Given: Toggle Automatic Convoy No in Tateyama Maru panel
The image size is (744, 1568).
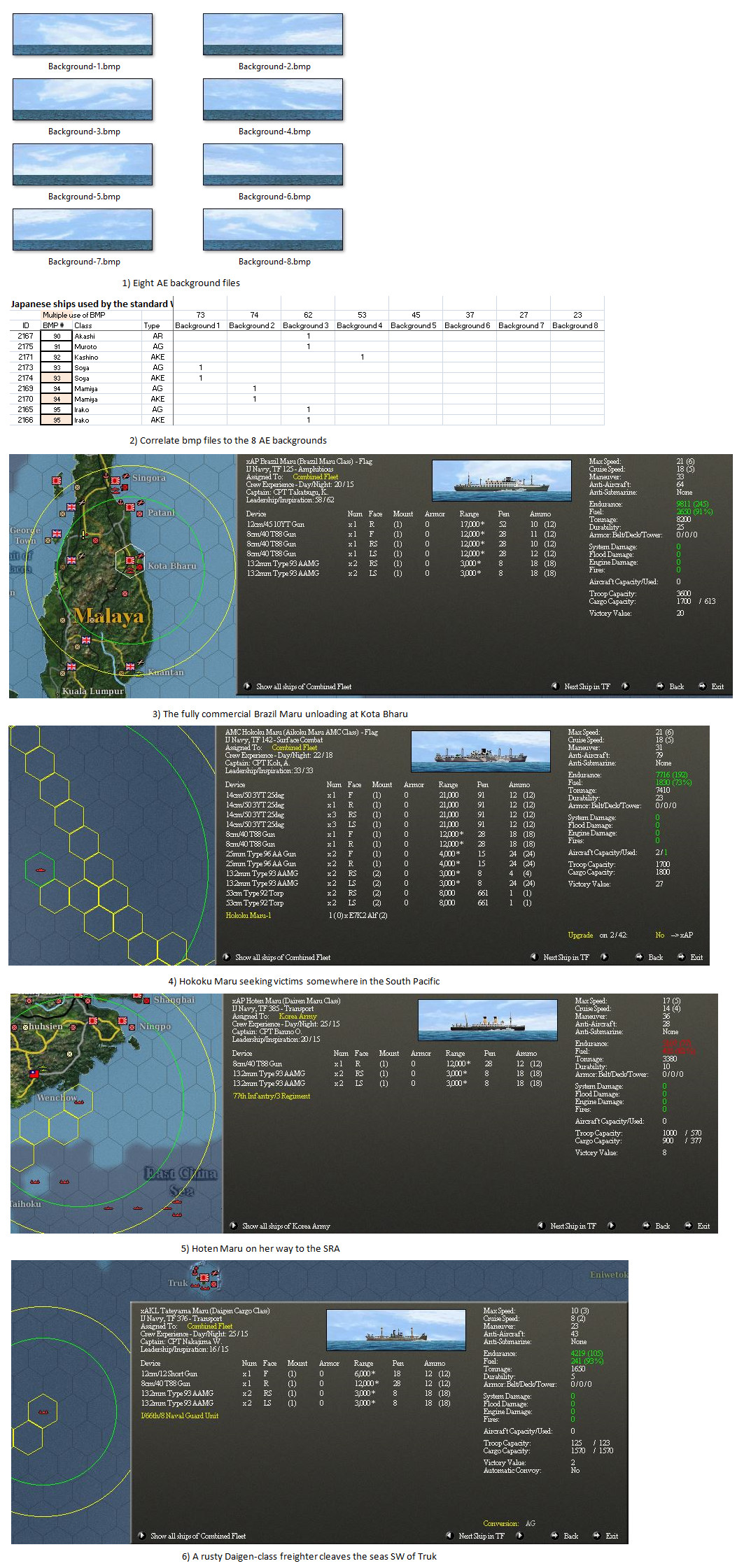Looking at the screenshot, I should click(575, 1470).
